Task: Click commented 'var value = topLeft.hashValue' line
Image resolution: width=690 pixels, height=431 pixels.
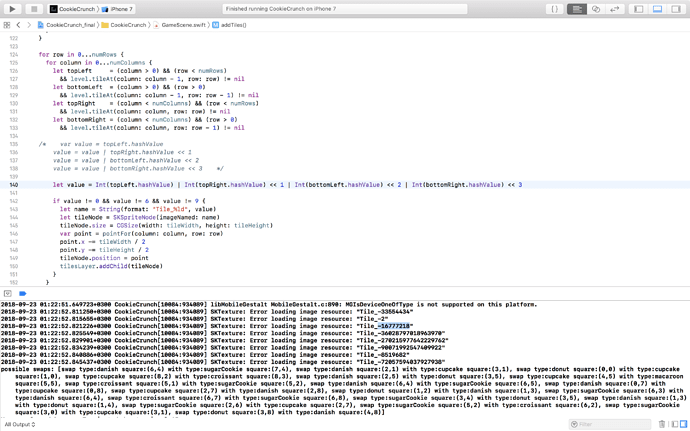Action: pos(111,144)
